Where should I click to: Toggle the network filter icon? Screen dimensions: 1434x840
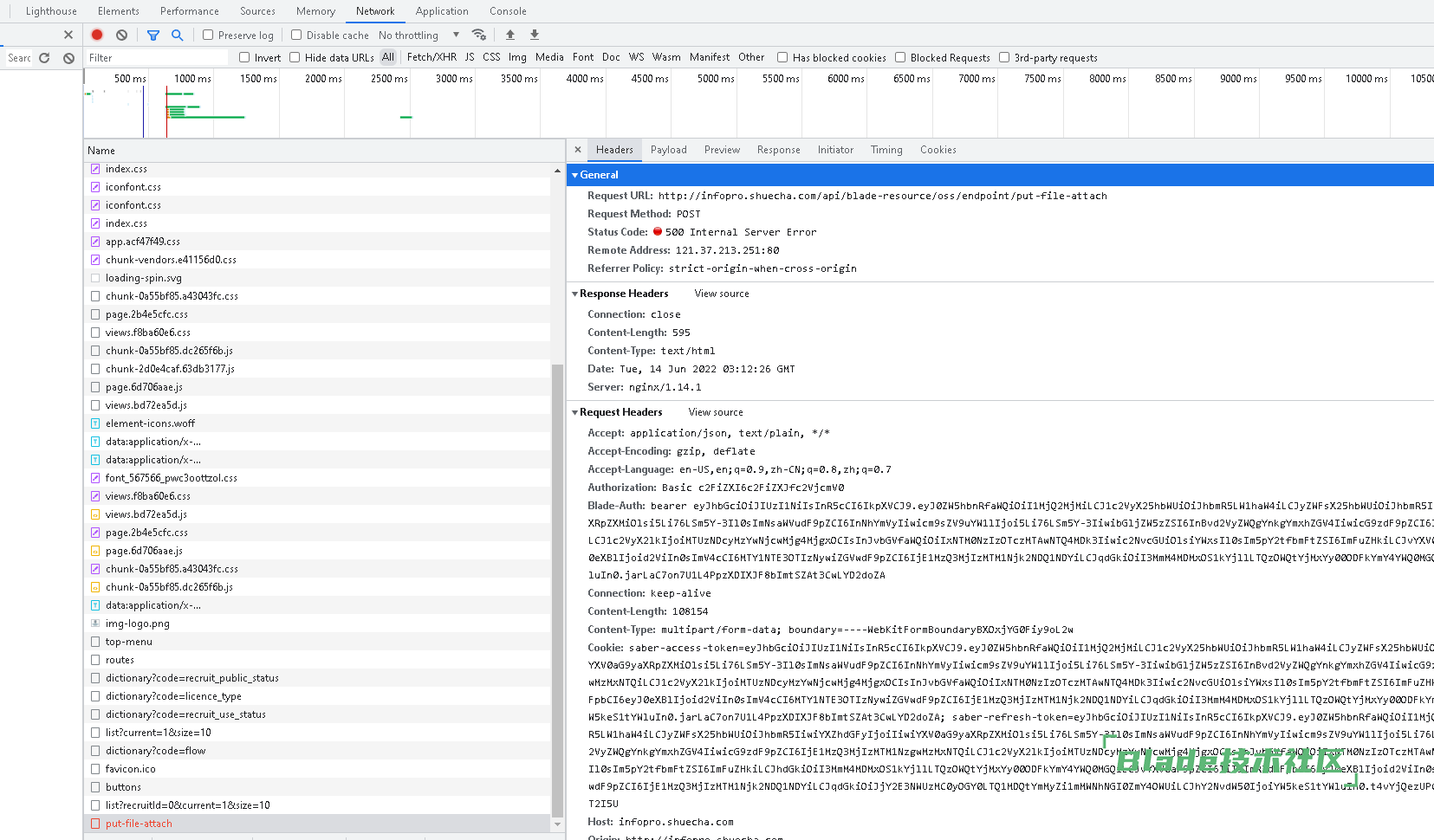coord(153,35)
